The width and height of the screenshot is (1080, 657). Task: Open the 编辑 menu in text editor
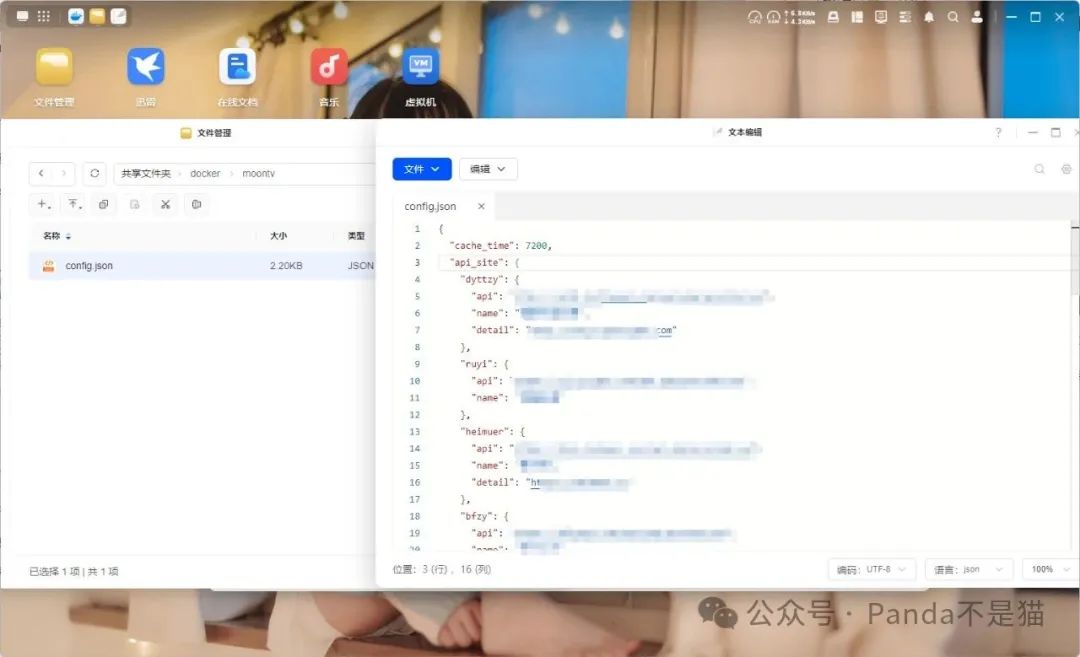coord(487,169)
